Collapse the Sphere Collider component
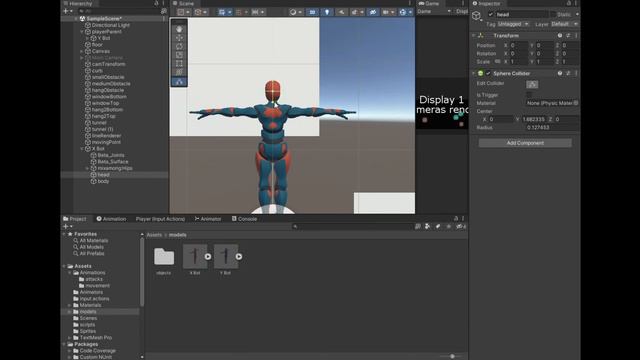640x360 pixels. 474,73
